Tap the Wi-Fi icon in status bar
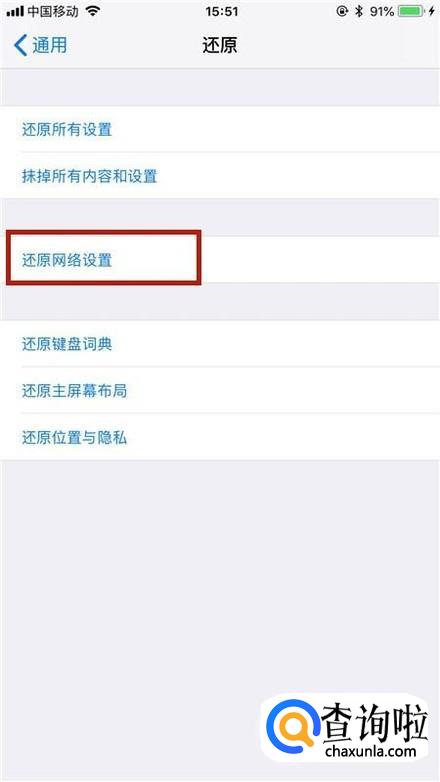 (x=92, y=11)
